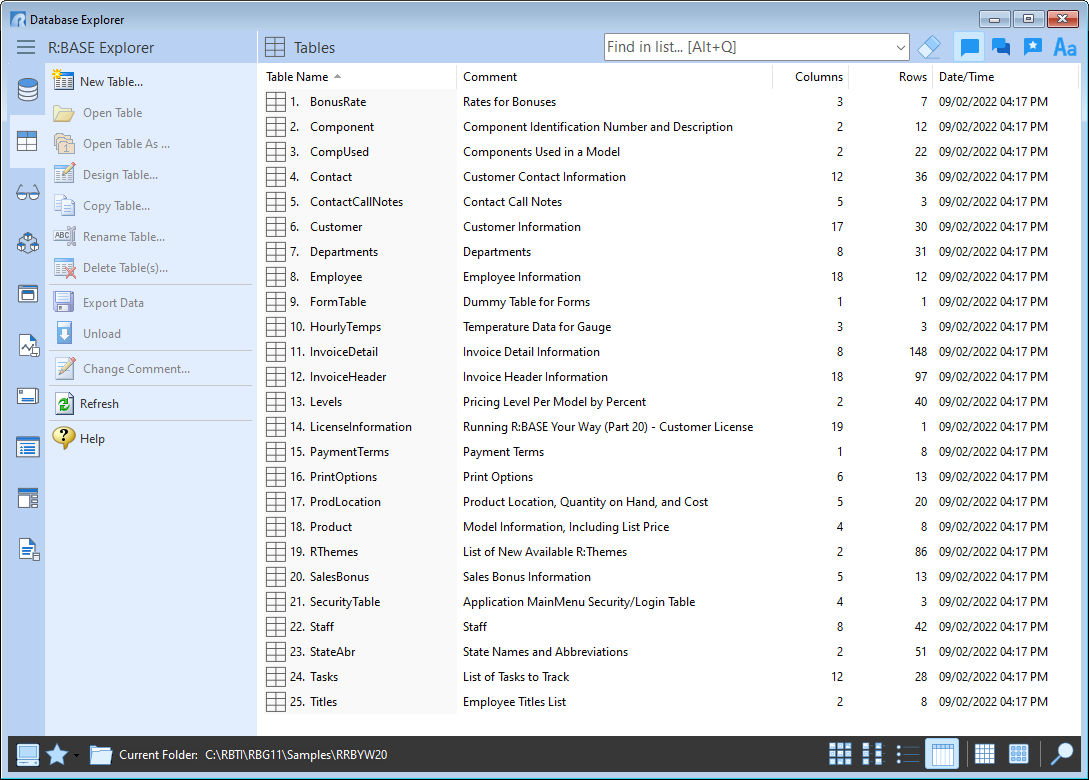The height and width of the screenshot is (780, 1089).
Task: Click the monitor icon in bottom bar
Action: pyautogui.click(x=28, y=754)
